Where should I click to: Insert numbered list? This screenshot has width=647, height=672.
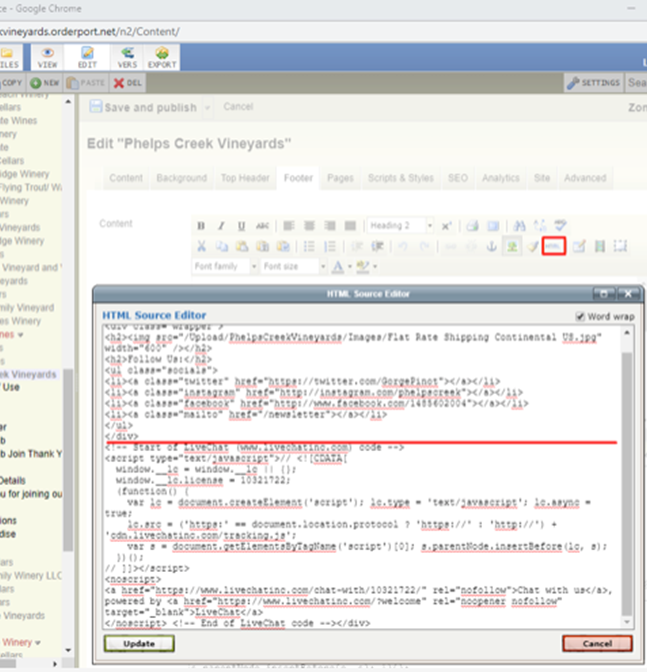pyautogui.click(x=329, y=246)
